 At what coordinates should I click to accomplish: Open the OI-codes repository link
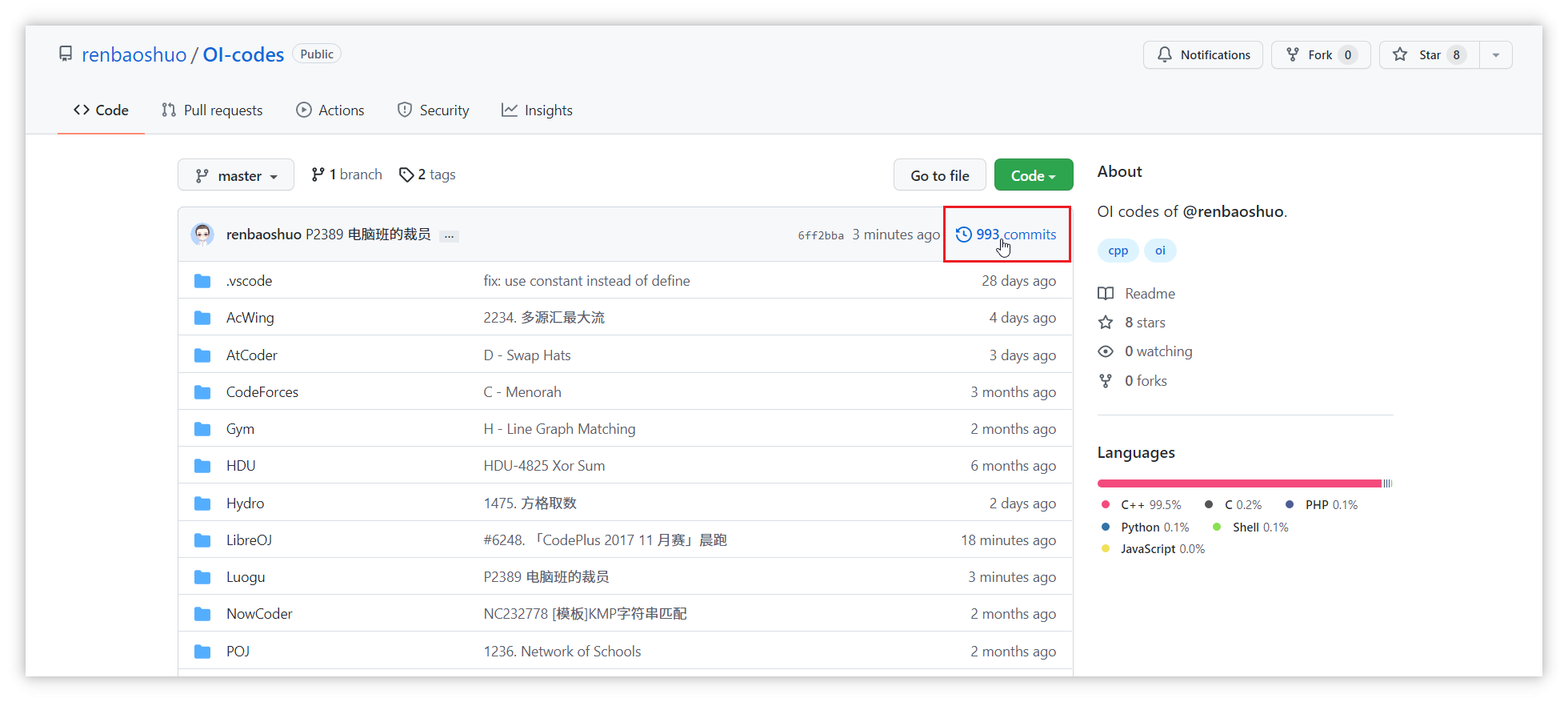[x=243, y=54]
